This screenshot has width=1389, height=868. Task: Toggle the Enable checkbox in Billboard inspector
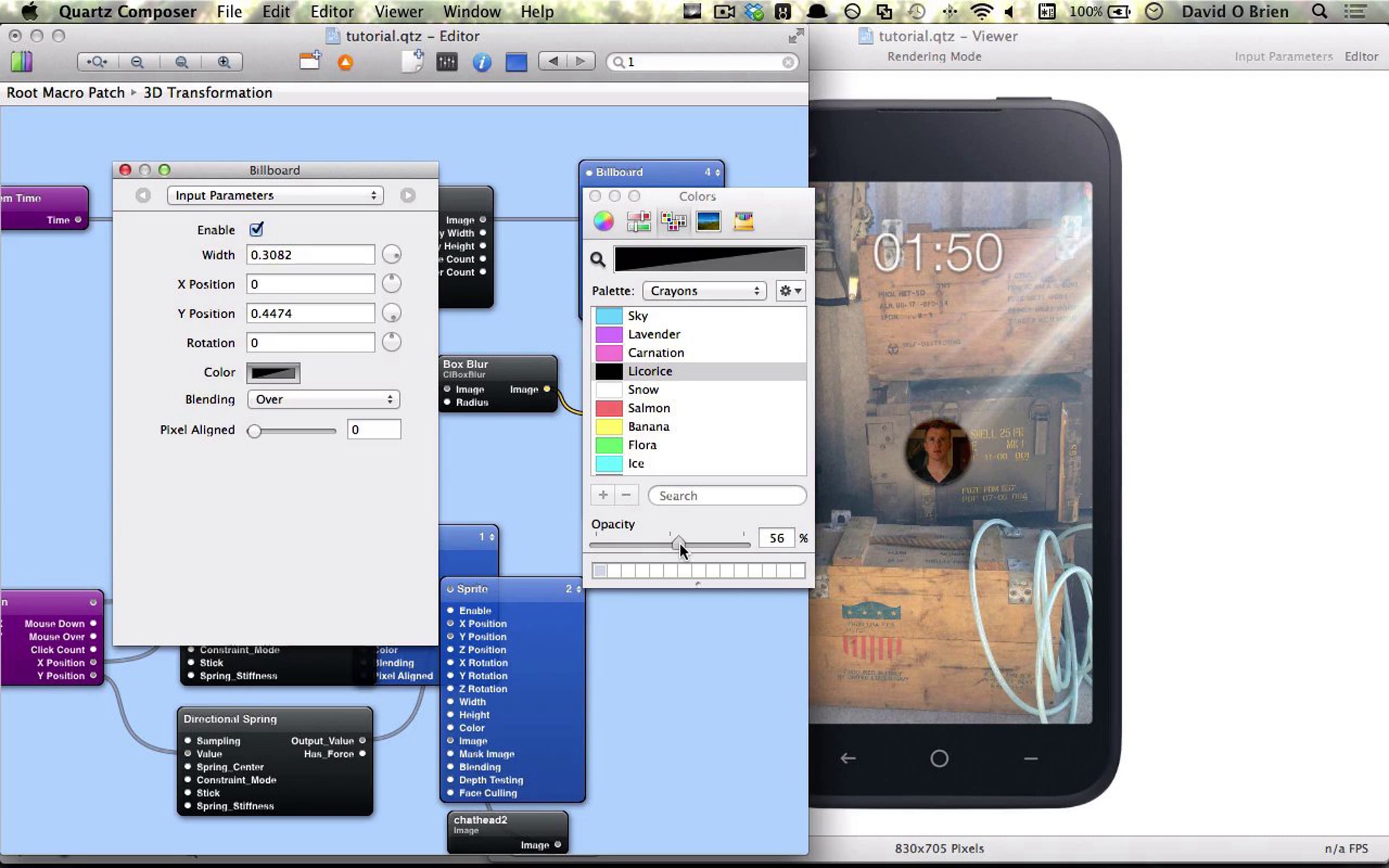click(256, 229)
